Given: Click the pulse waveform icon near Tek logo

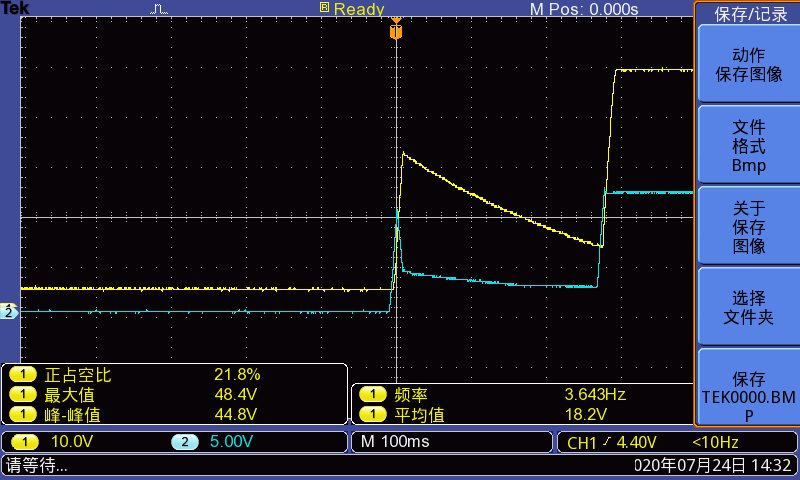Looking at the screenshot, I should click(x=159, y=9).
